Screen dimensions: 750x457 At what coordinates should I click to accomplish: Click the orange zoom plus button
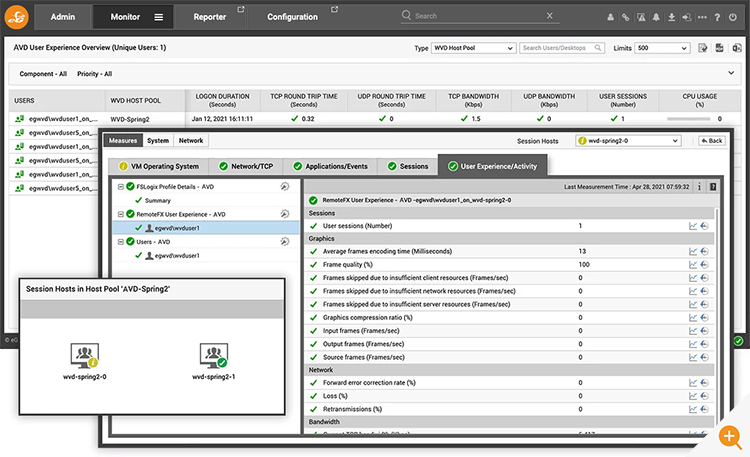tap(729, 436)
